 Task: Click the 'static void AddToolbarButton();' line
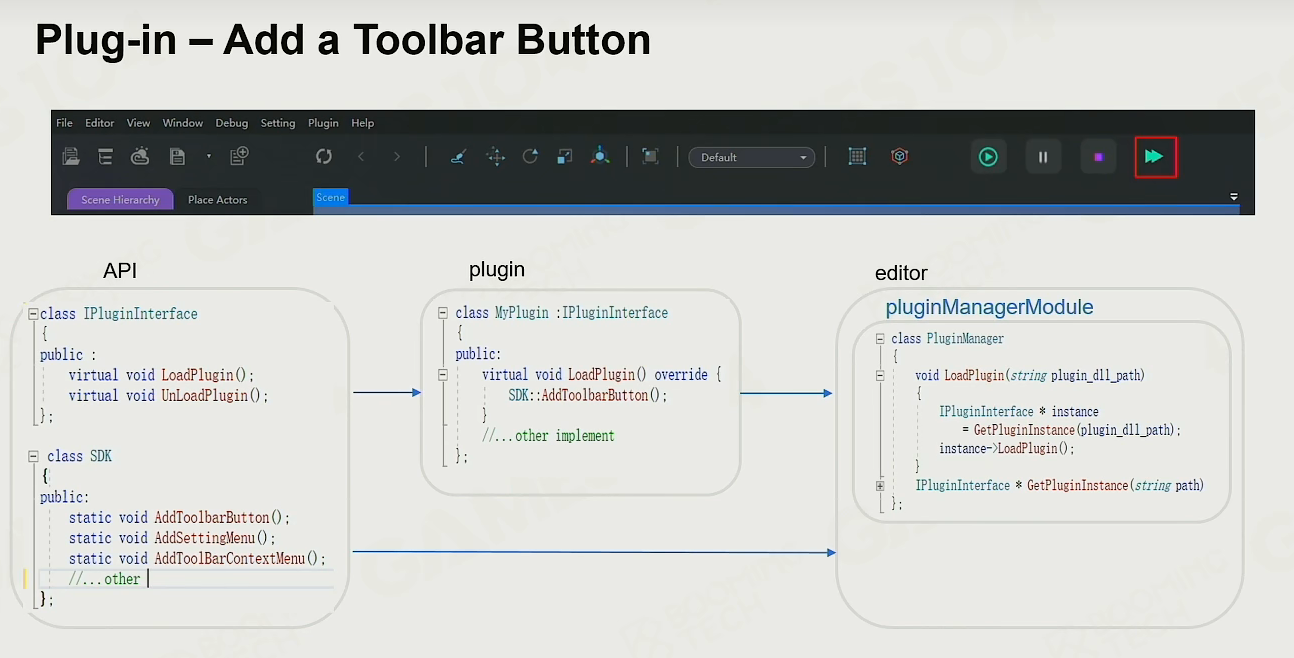(x=179, y=518)
